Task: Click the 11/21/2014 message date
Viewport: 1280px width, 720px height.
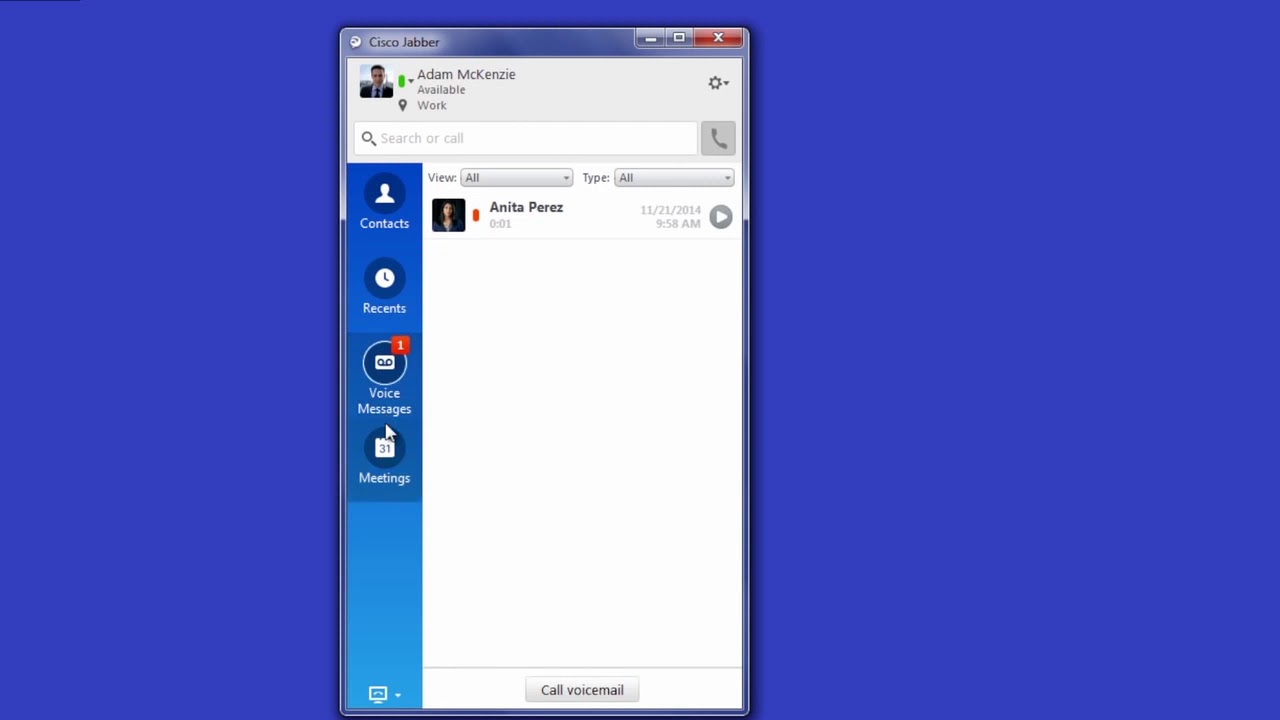Action: (670, 210)
